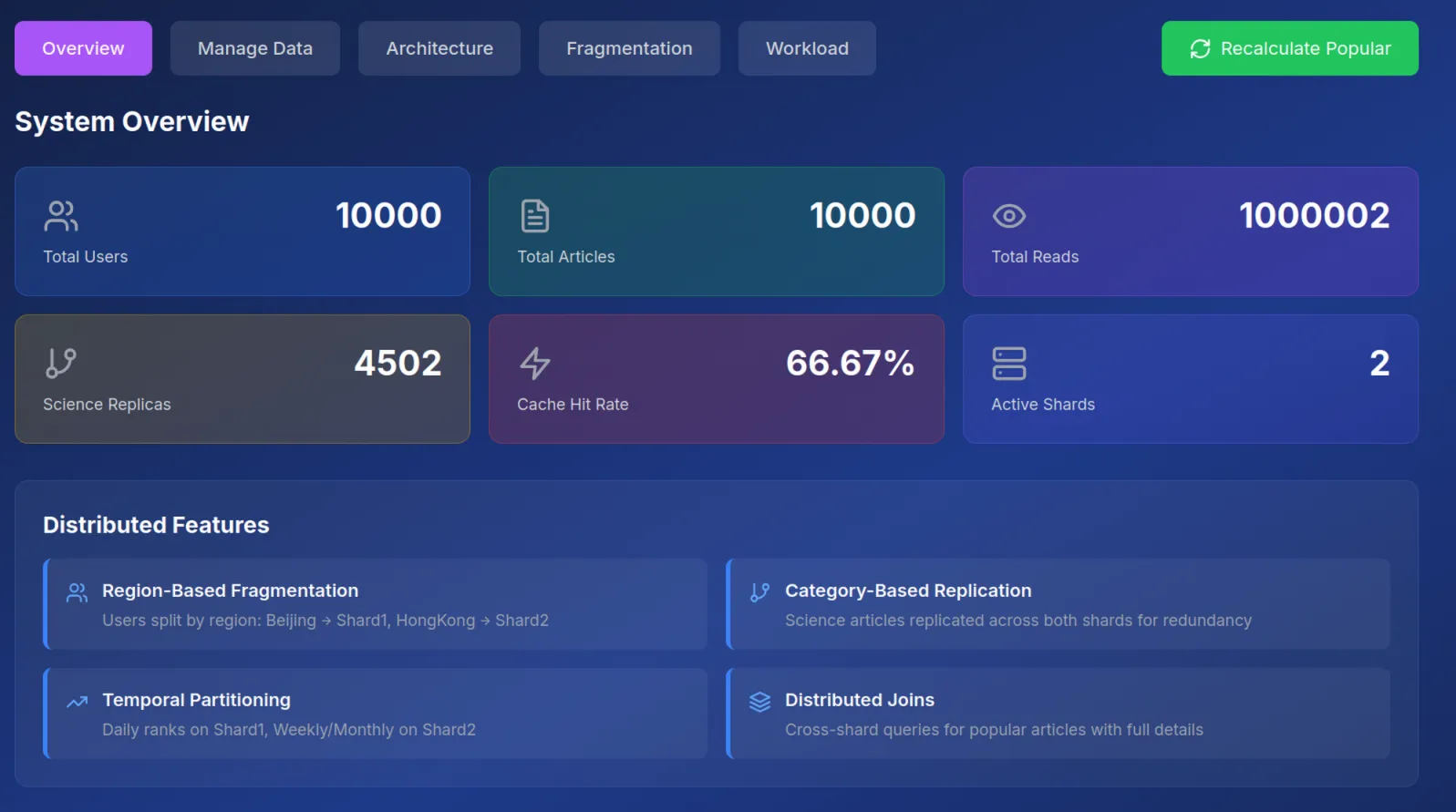Click the Science Replicas label
1456x812 pixels.
(107, 405)
